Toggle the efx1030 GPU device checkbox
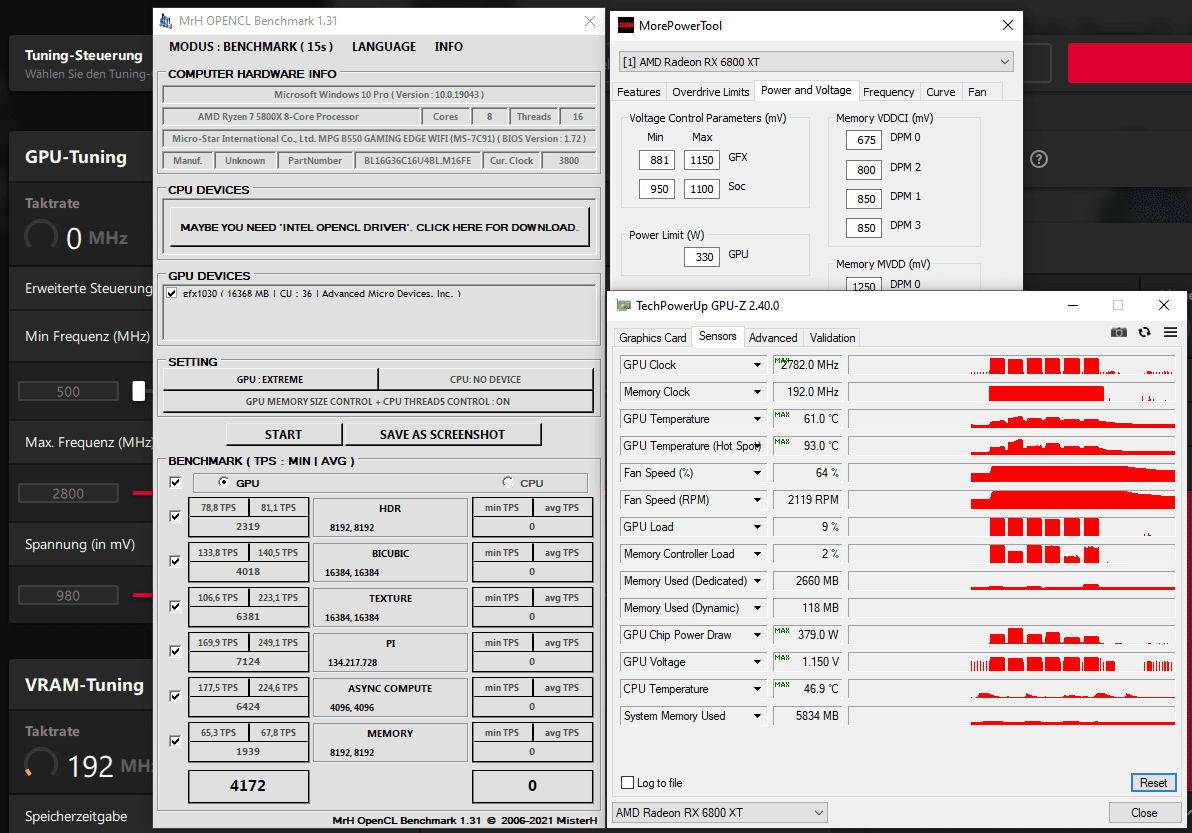The width and height of the screenshot is (1192, 833). pos(172,293)
